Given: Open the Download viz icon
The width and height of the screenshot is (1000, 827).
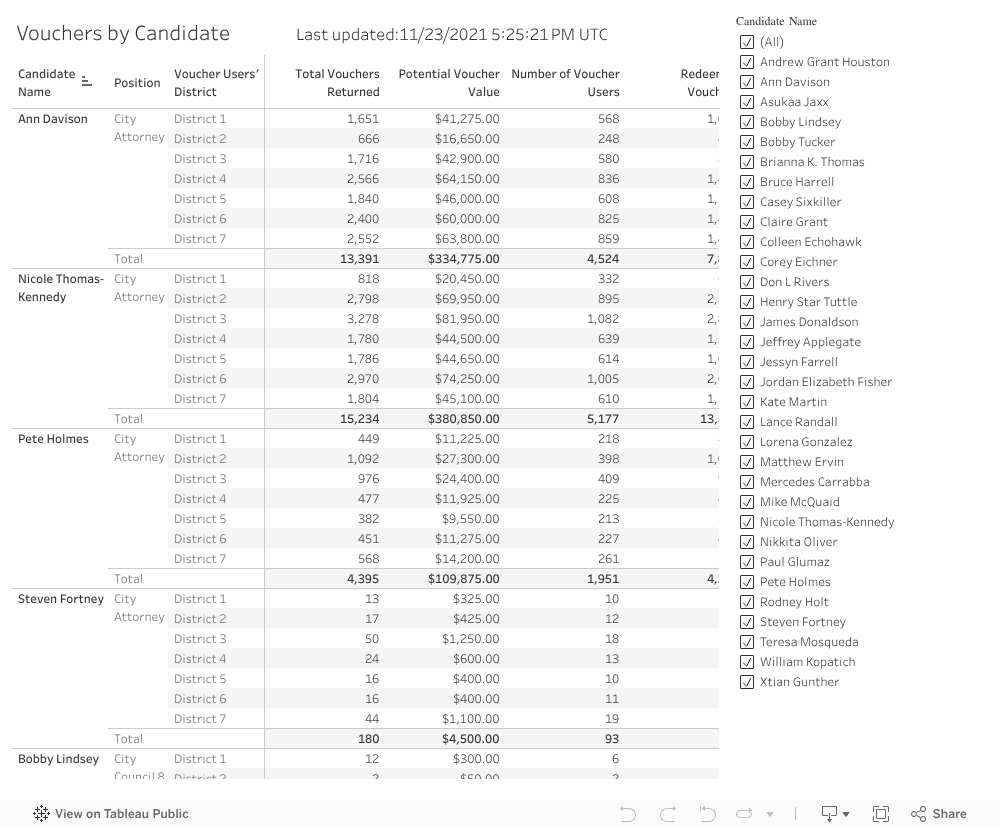Looking at the screenshot, I should click(828, 813).
